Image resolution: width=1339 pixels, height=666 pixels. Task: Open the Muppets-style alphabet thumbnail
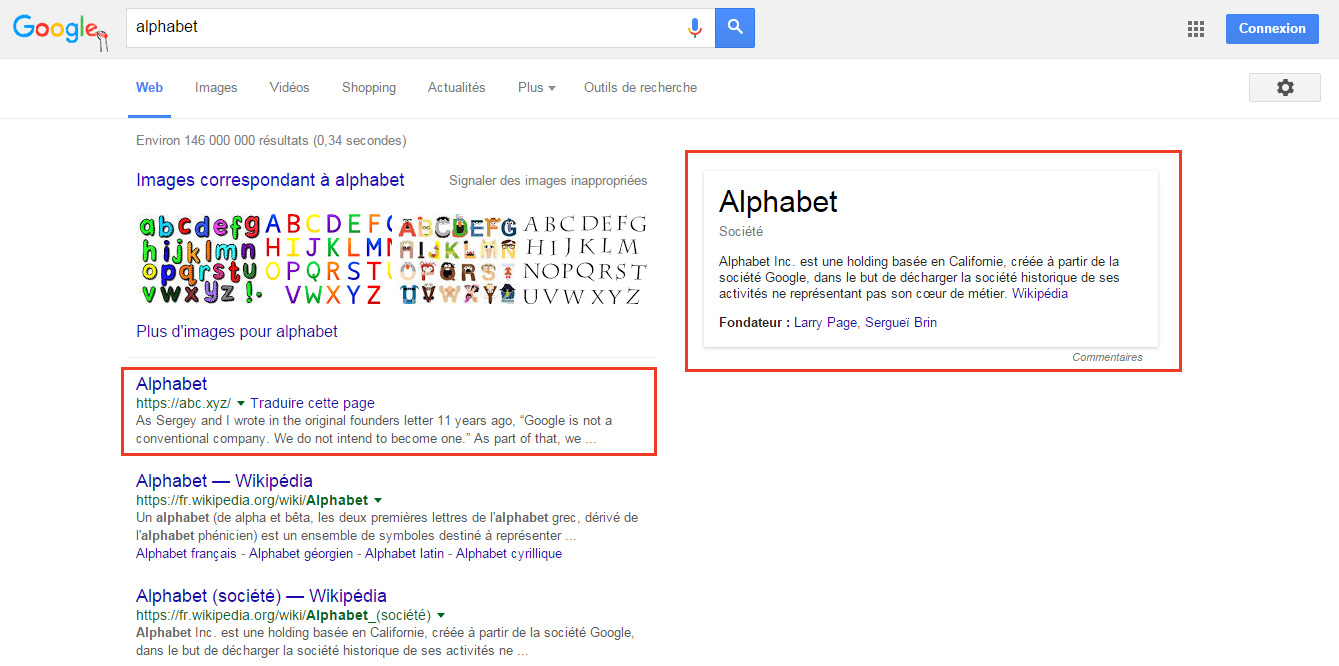click(457, 259)
